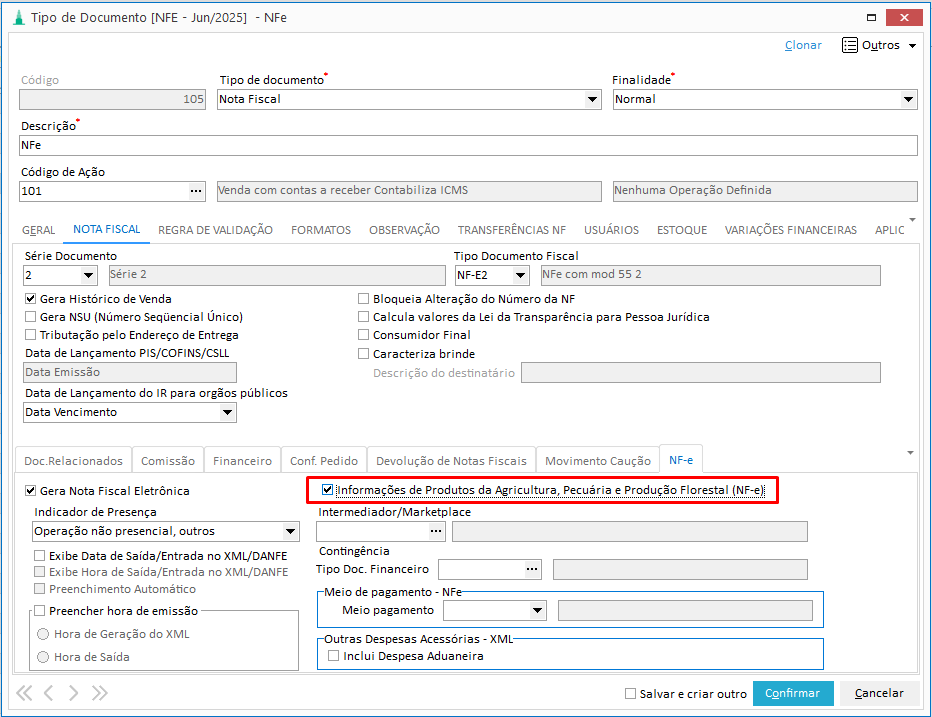Open Código de Ação lookup ellipsis button
932x717 pixels.
[x=196, y=191]
